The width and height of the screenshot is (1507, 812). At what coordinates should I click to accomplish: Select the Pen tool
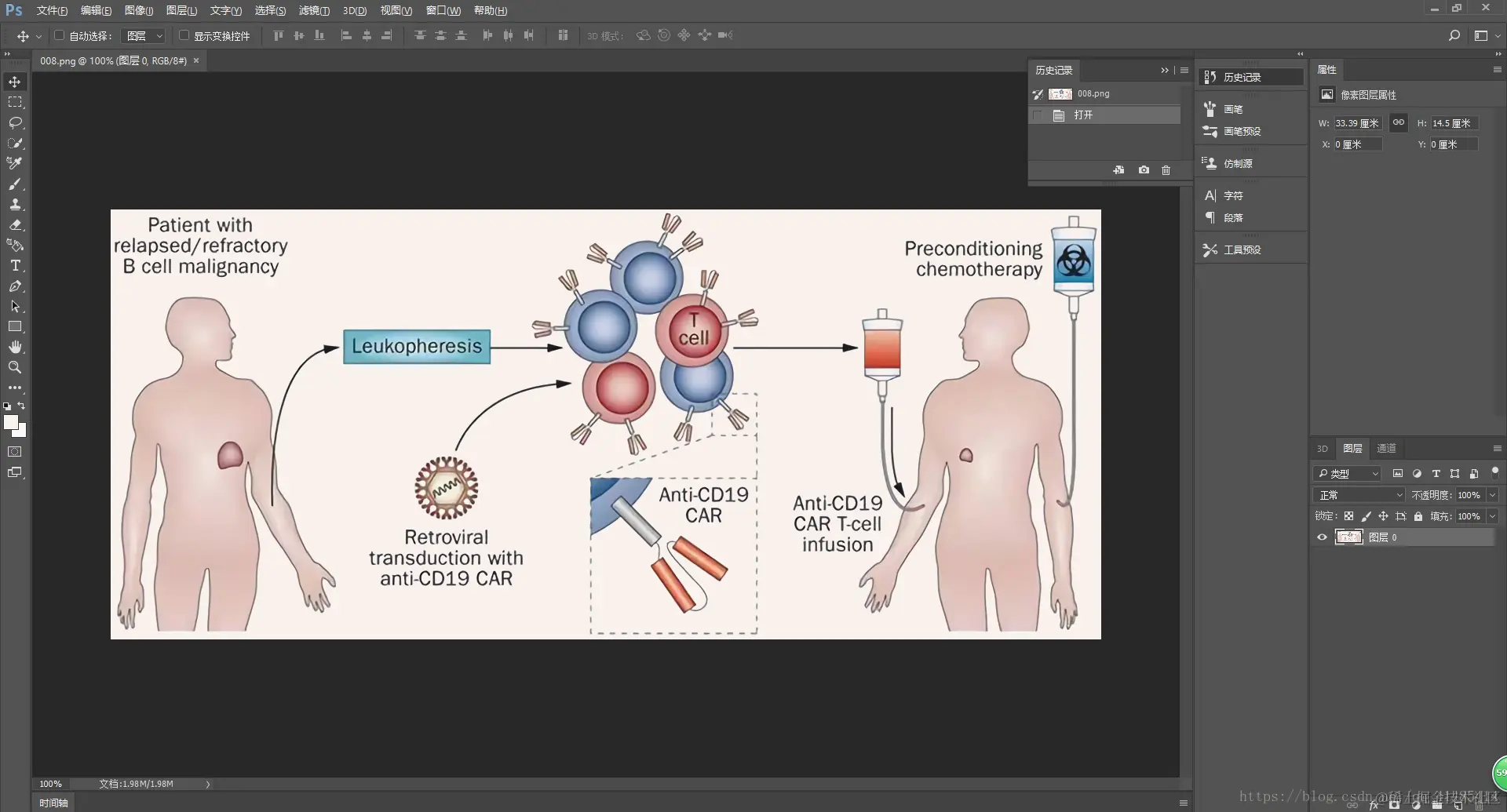tap(15, 286)
